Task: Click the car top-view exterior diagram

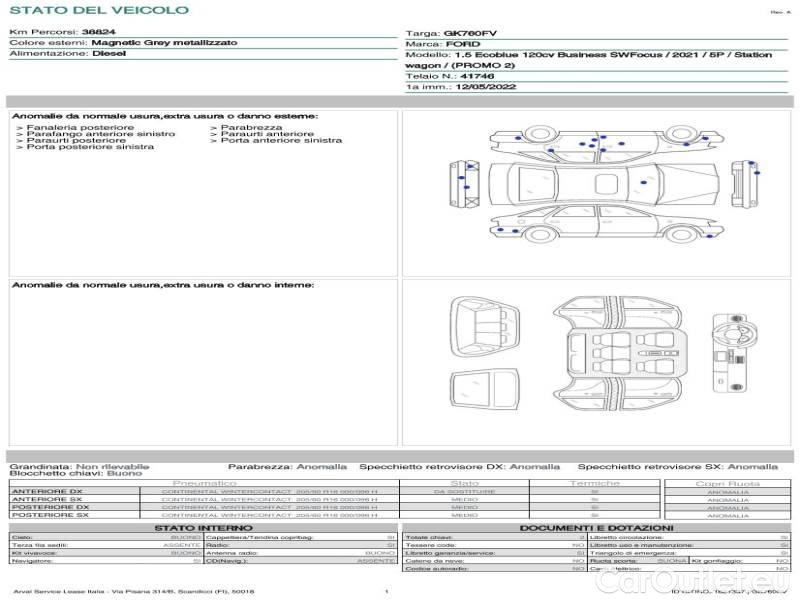Action: 604,184
